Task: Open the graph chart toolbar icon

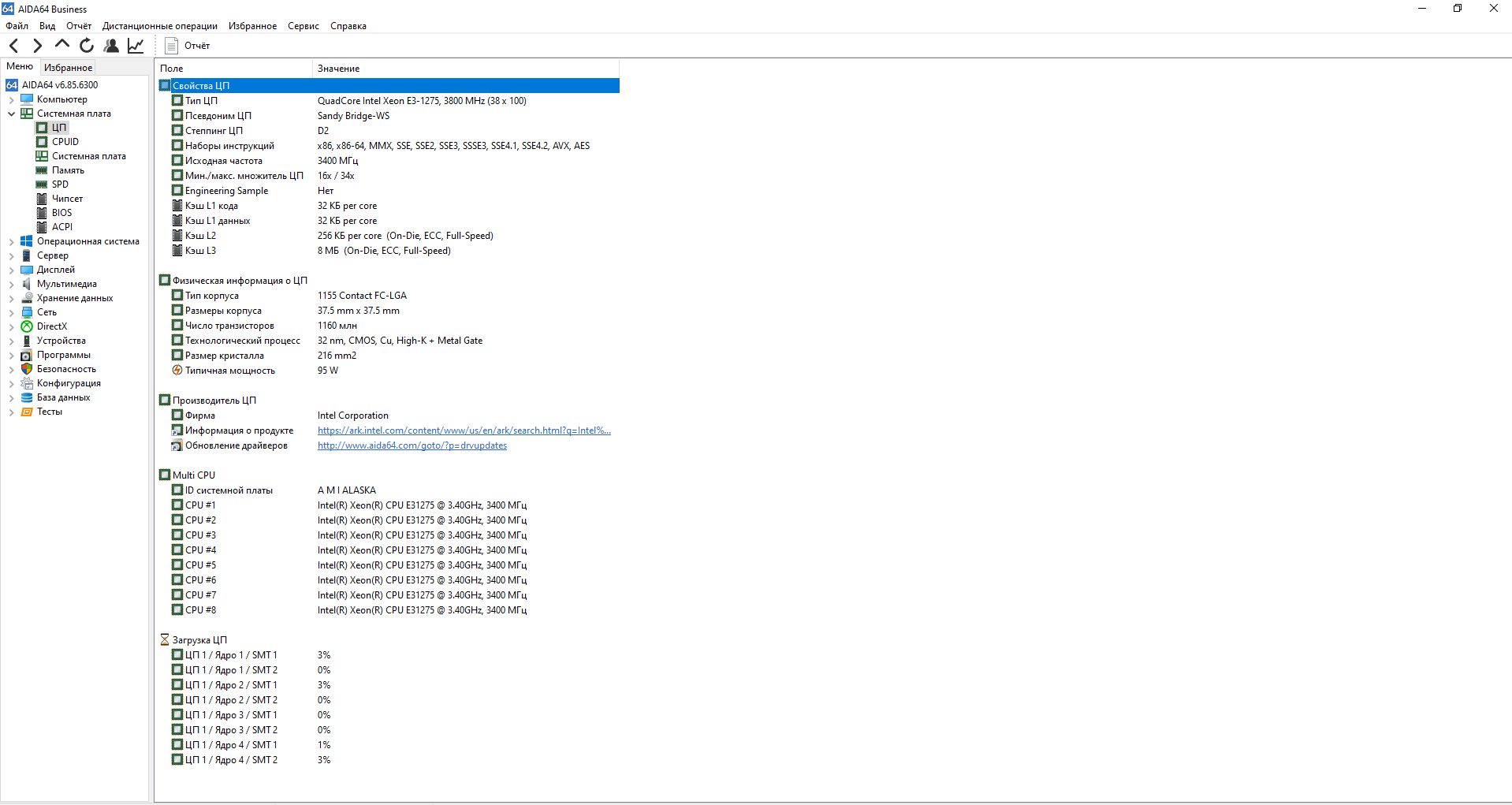Action: coord(136,46)
